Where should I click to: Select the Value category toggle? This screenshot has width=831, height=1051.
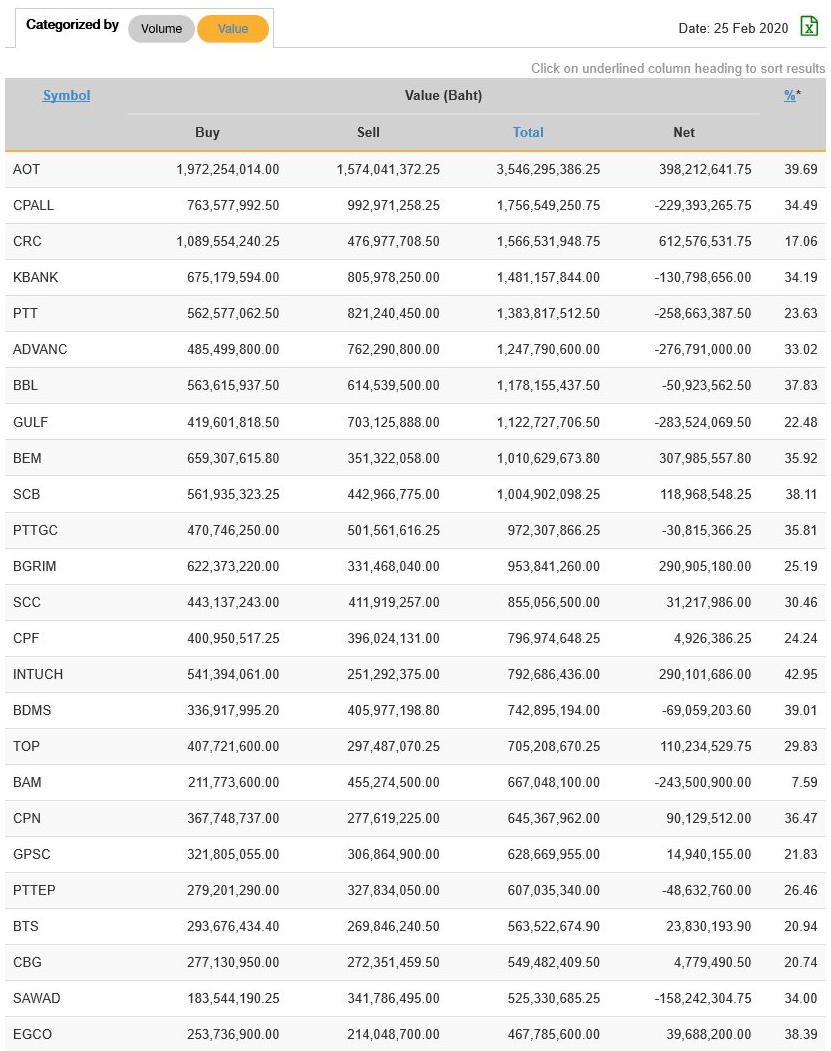click(x=233, y=29)
